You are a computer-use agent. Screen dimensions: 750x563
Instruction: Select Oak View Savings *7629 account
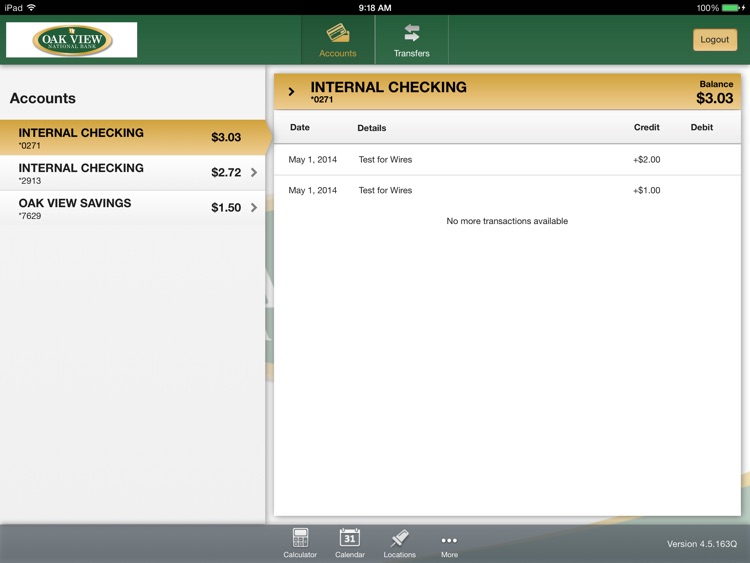(133, 208)
